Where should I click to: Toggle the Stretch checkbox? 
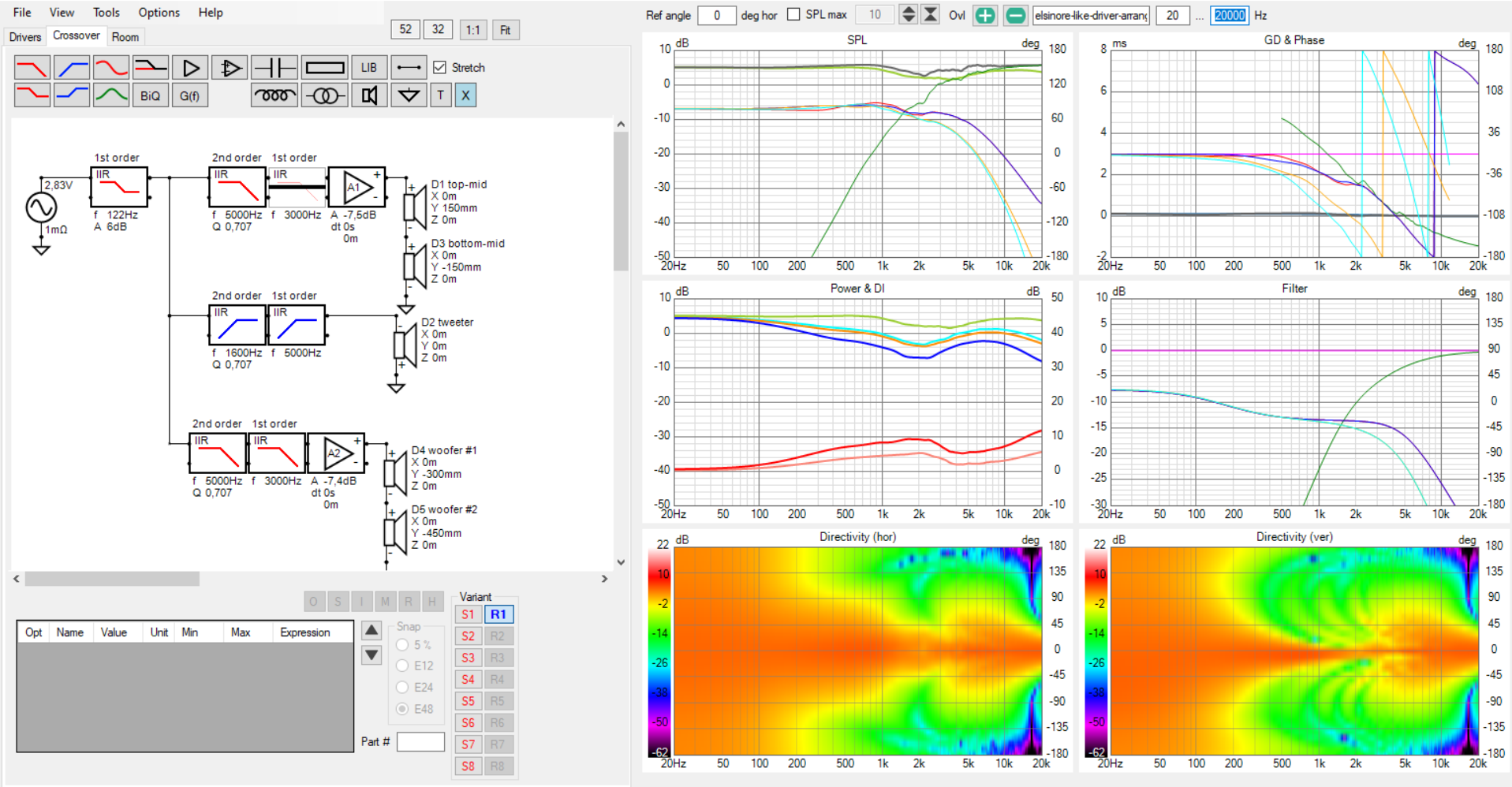pyautogui.click(x=440, y=68)
